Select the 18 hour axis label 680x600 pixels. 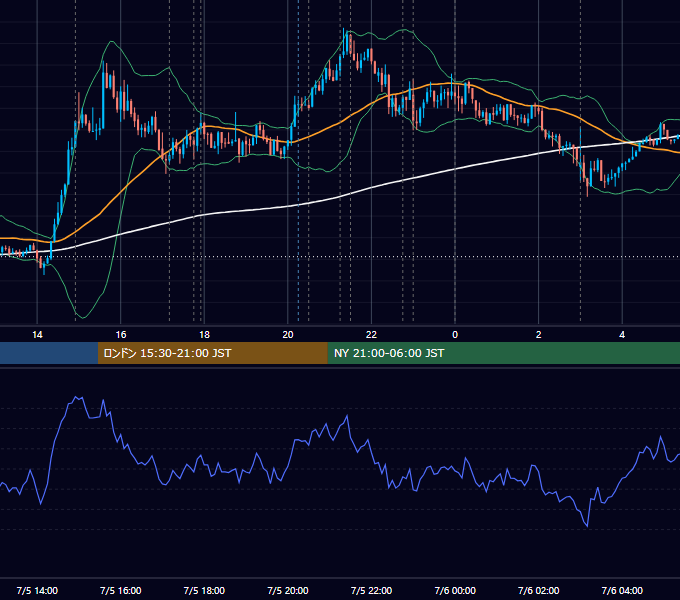tap(204, 335)
